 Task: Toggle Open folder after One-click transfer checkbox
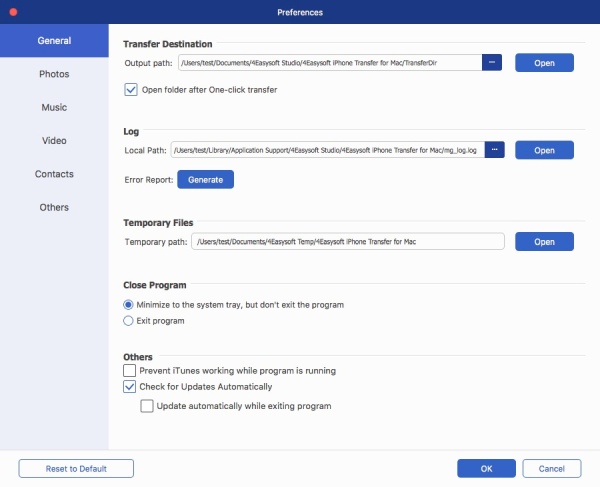[x=131, y=90]
